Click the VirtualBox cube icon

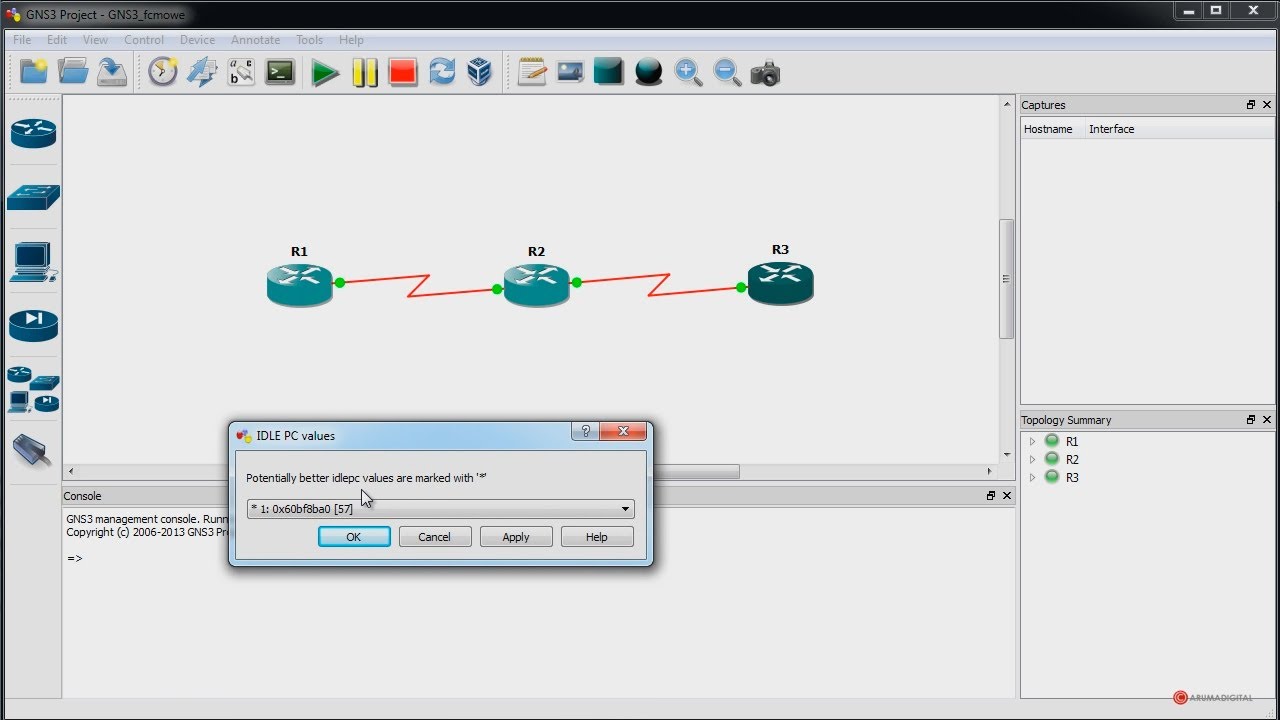coord(480,72)
